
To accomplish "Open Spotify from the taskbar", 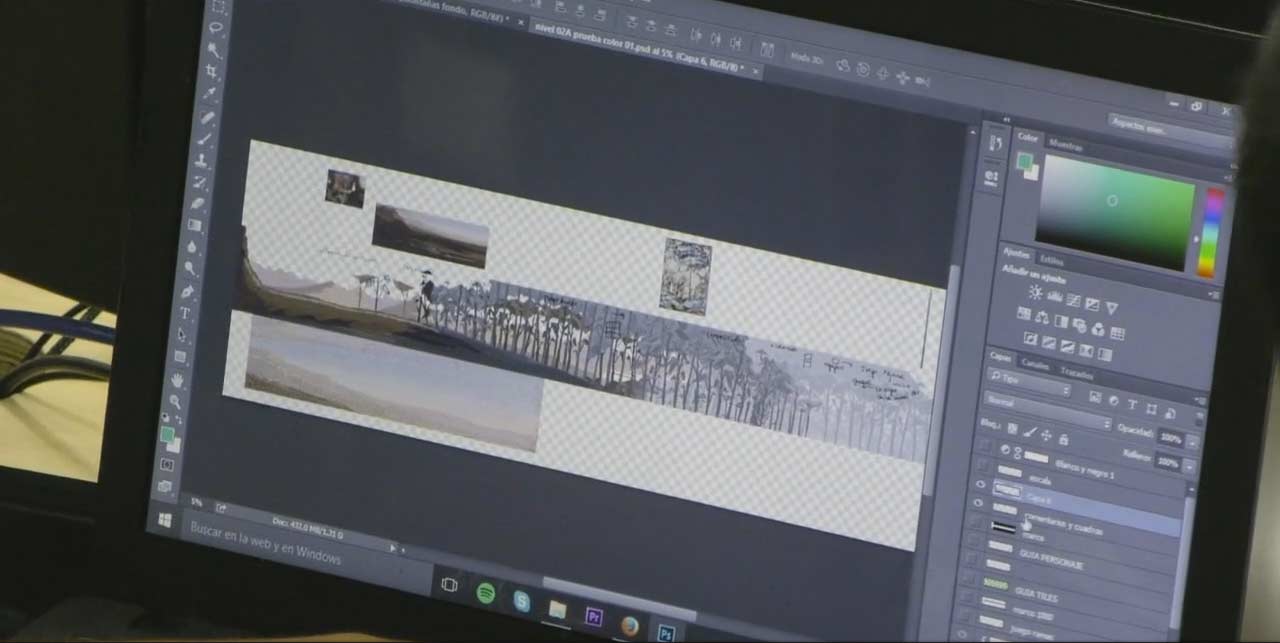I will (486, 592).
